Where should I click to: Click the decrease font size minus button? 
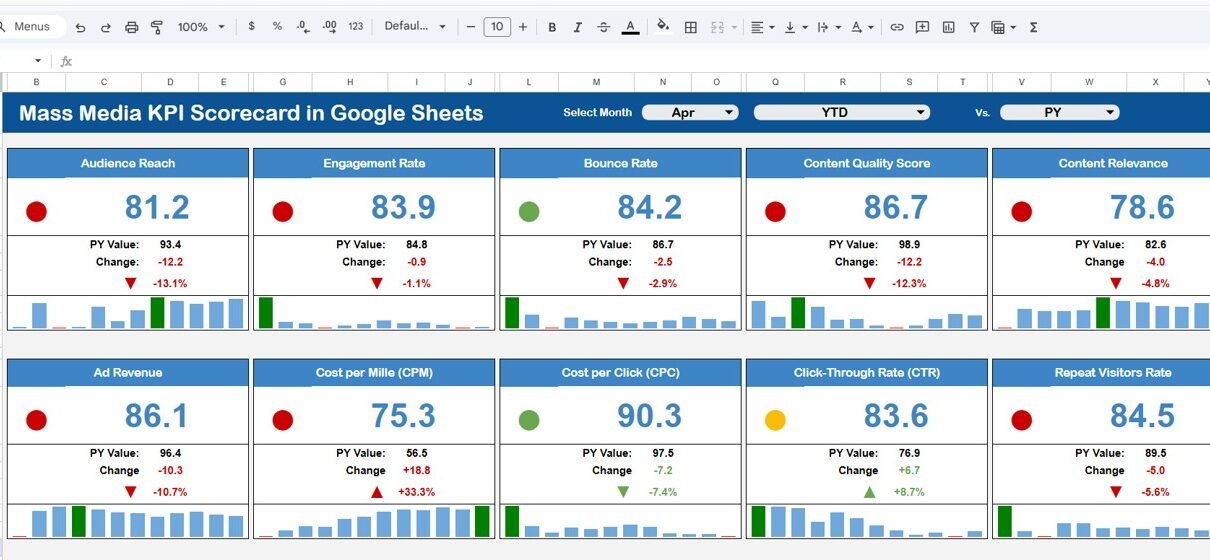[x=471, y=27]
